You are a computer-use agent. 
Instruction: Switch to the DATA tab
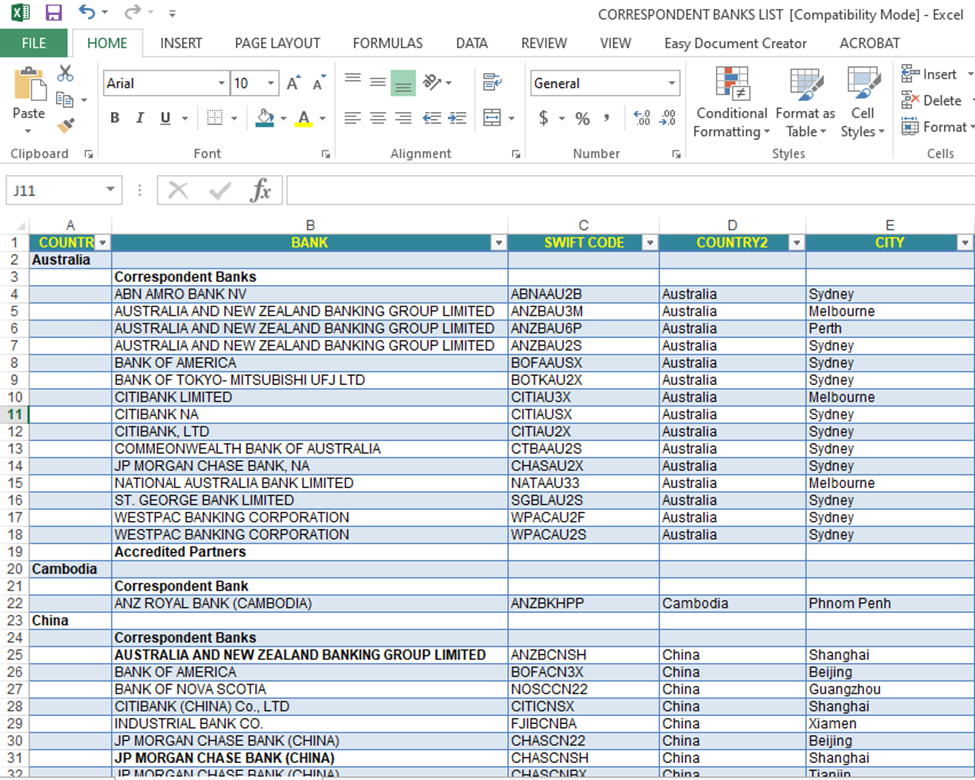471,43
